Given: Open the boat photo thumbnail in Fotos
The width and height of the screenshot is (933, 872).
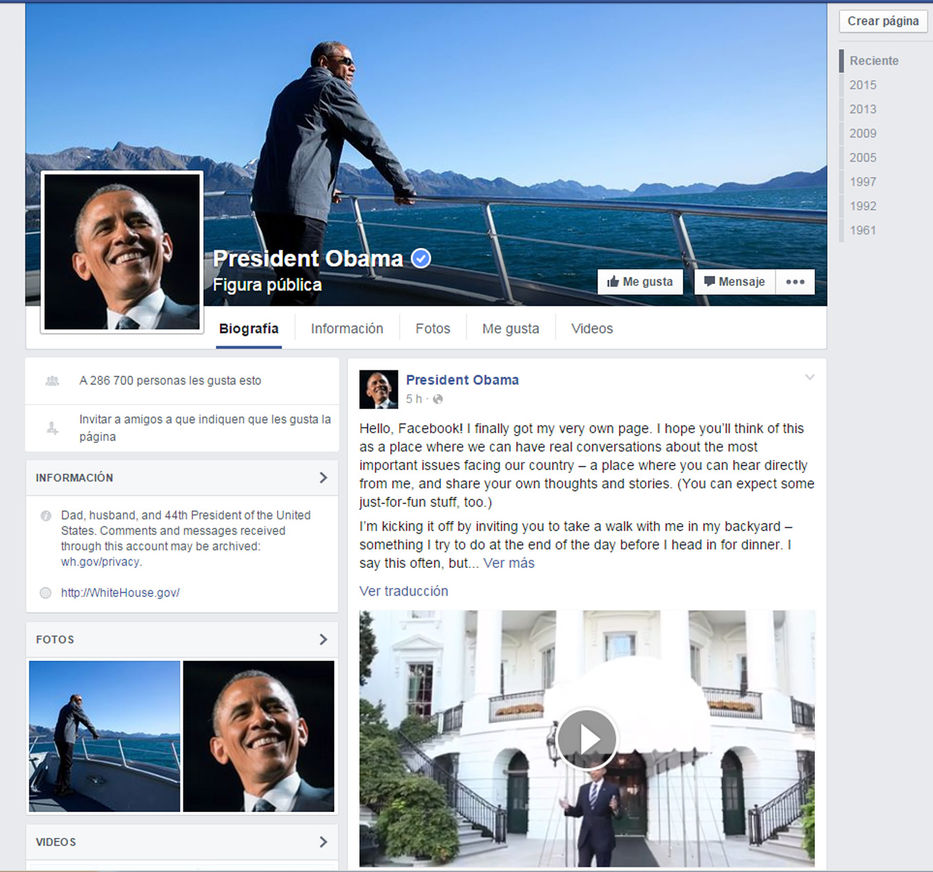Looking at the screenshot, I should [x=105, y=736].
